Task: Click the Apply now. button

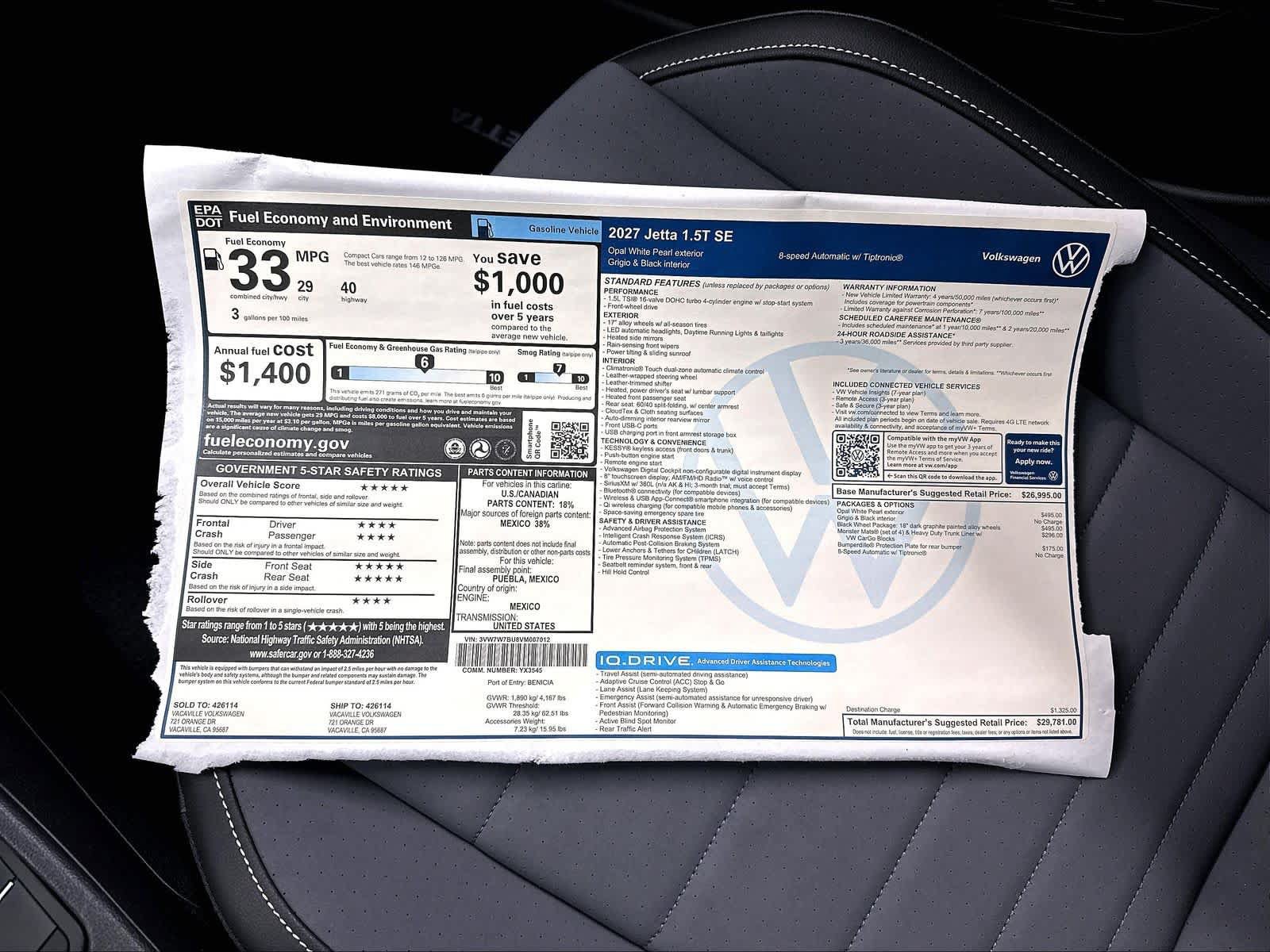Action: click(1033, 462)
